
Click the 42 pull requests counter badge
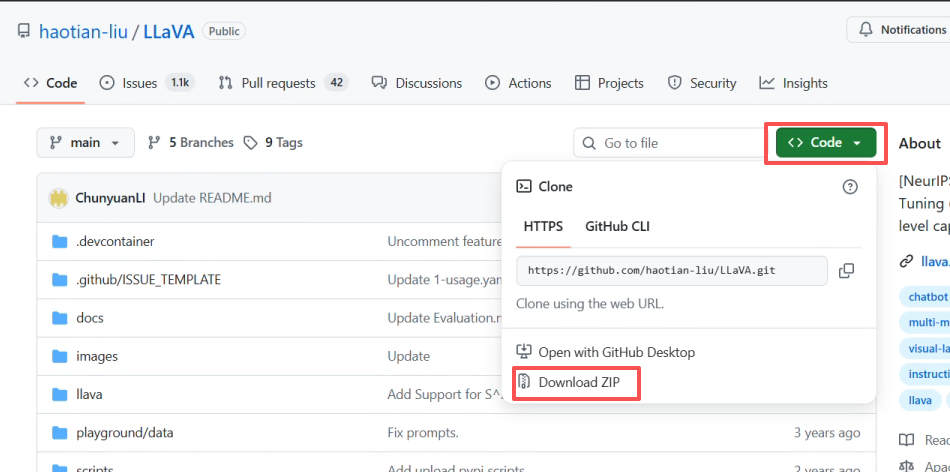(336, 82)
